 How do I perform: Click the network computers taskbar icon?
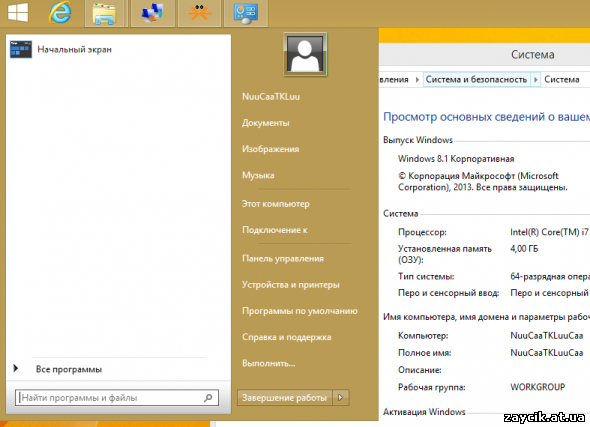coord(152,13)
